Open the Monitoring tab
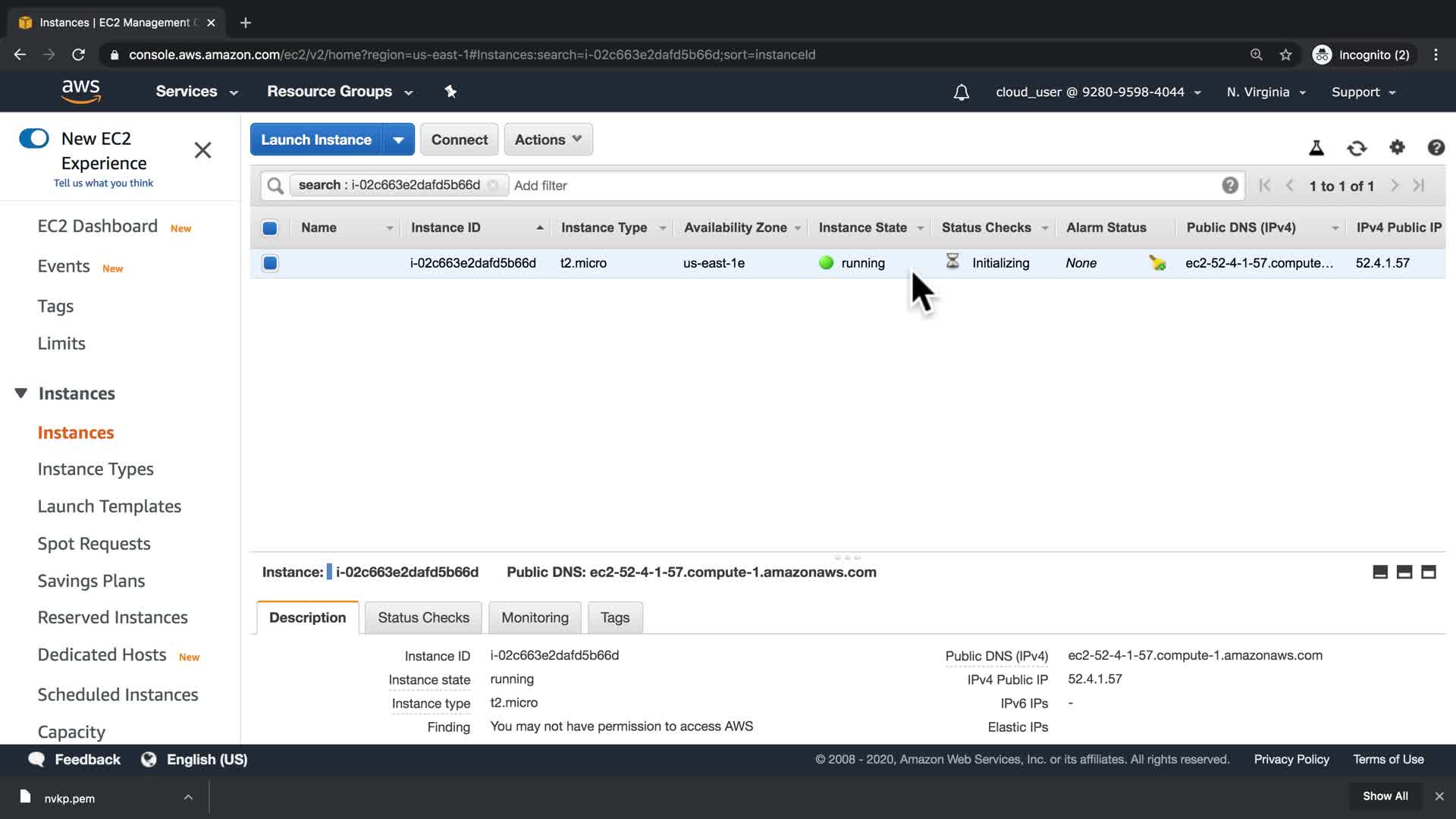Screen dimensions: 1456x819 point(535,617)
